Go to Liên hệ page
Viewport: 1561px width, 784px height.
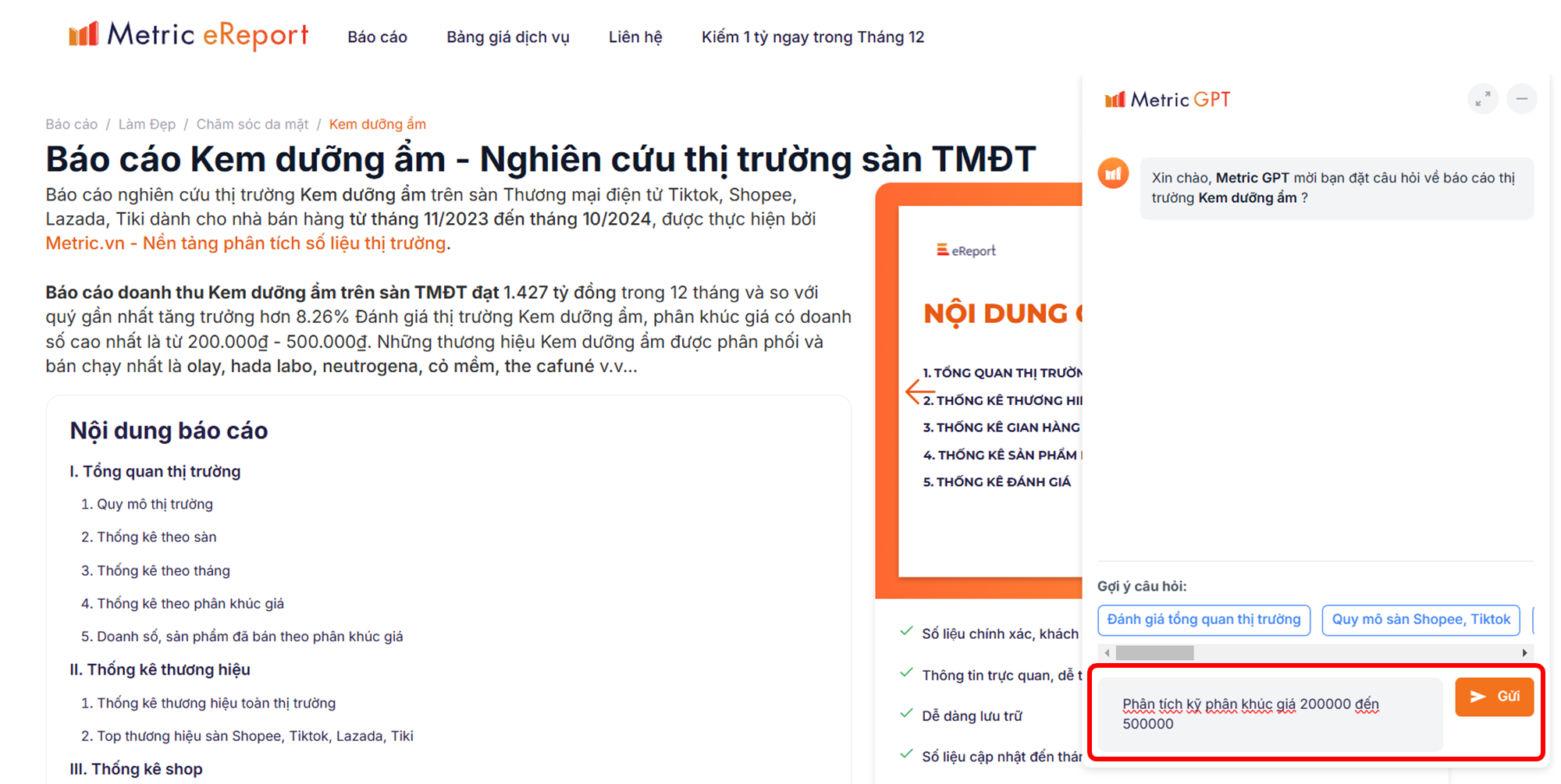pyautogui.click(x=635, y=37)
